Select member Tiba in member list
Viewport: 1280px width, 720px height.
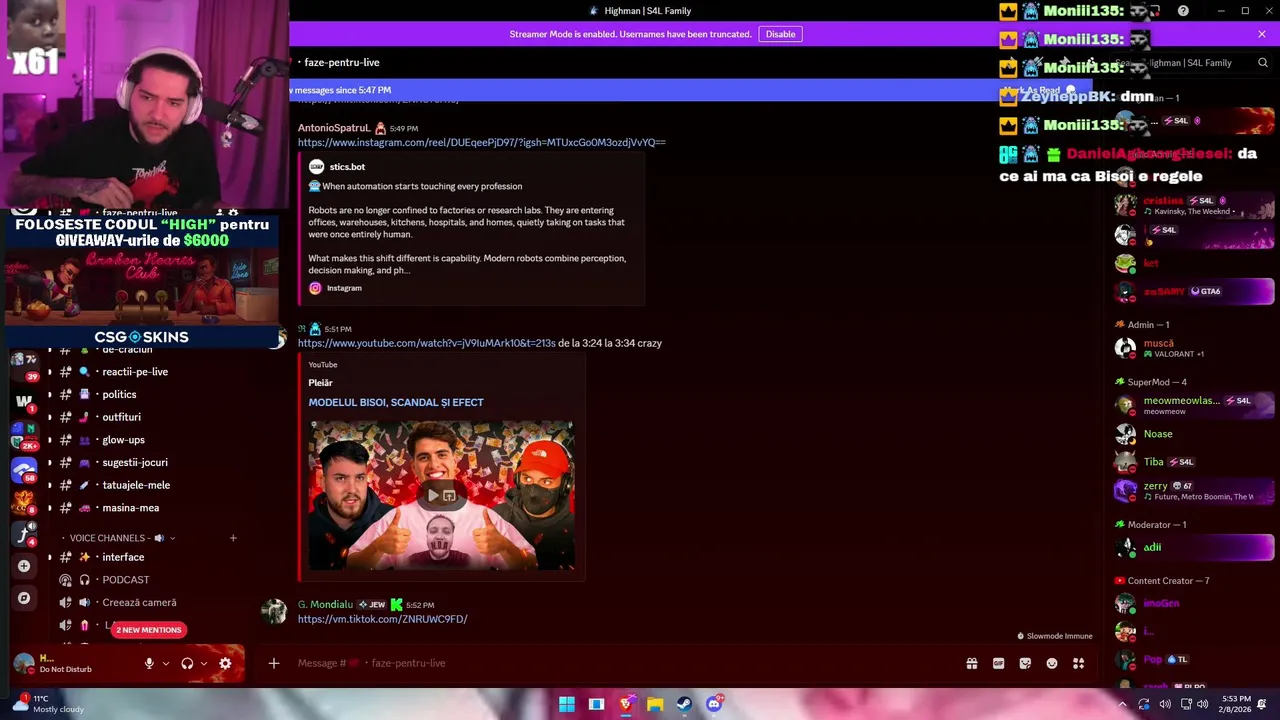(1194, 462)
